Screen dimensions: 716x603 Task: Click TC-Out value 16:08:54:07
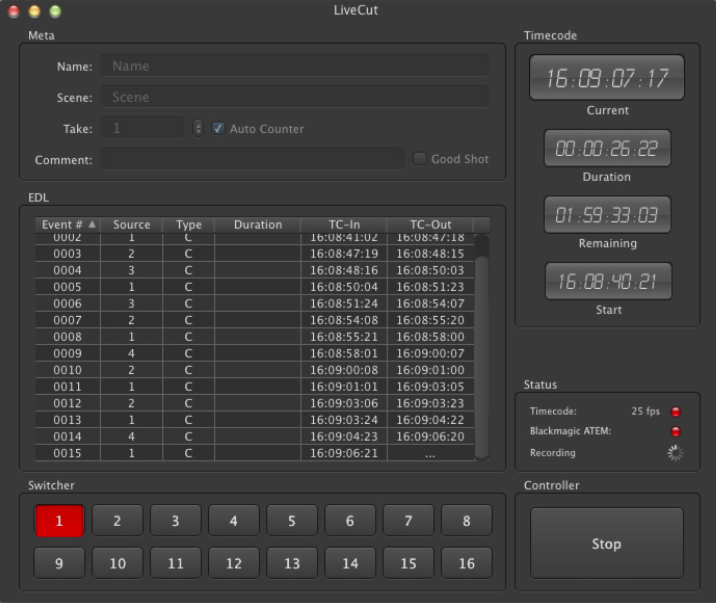[x=430, y=304]
